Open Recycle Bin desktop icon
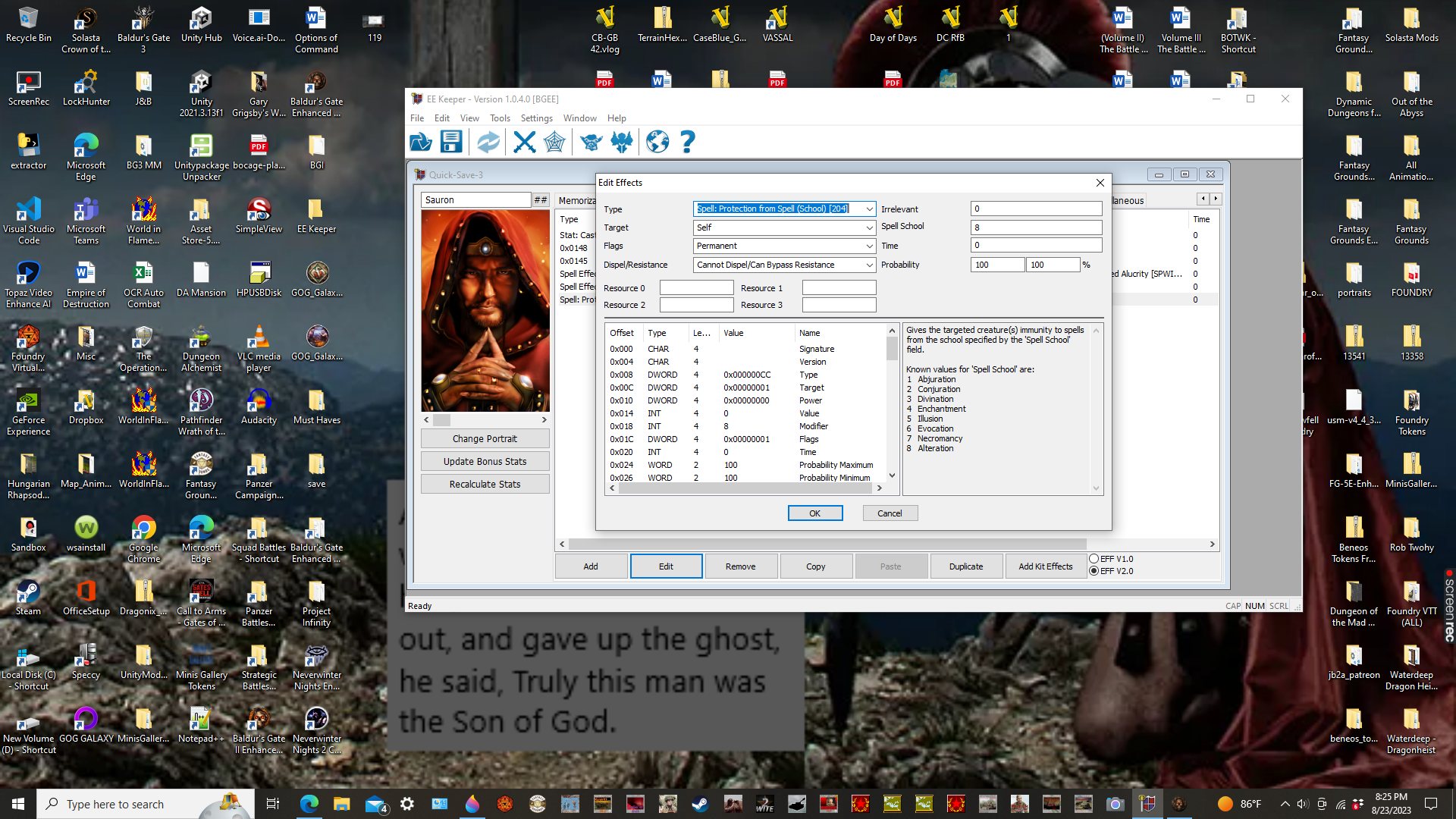Image resolution: width=1456 pixels, height=819 pixels. click(29, 25)
